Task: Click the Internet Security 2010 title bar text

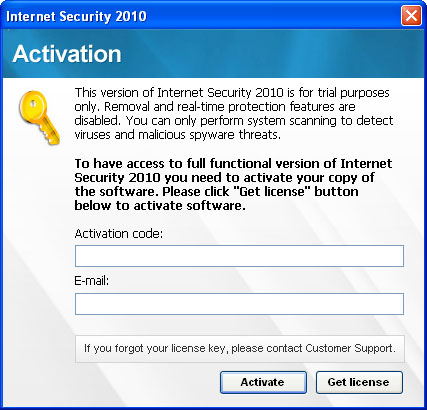Action: pos(76,16)
